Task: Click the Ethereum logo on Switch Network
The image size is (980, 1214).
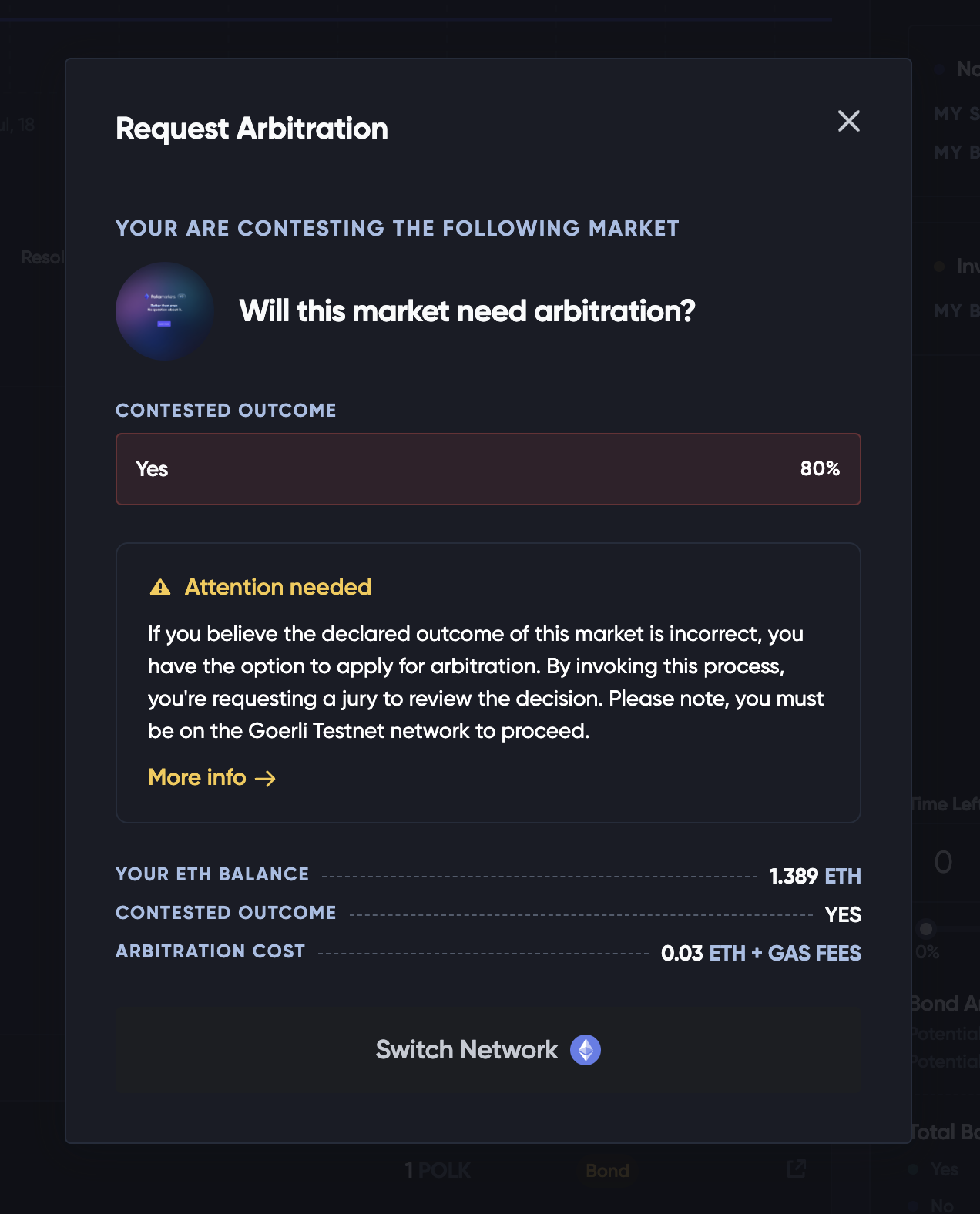Action: (x=586, y=1050)
